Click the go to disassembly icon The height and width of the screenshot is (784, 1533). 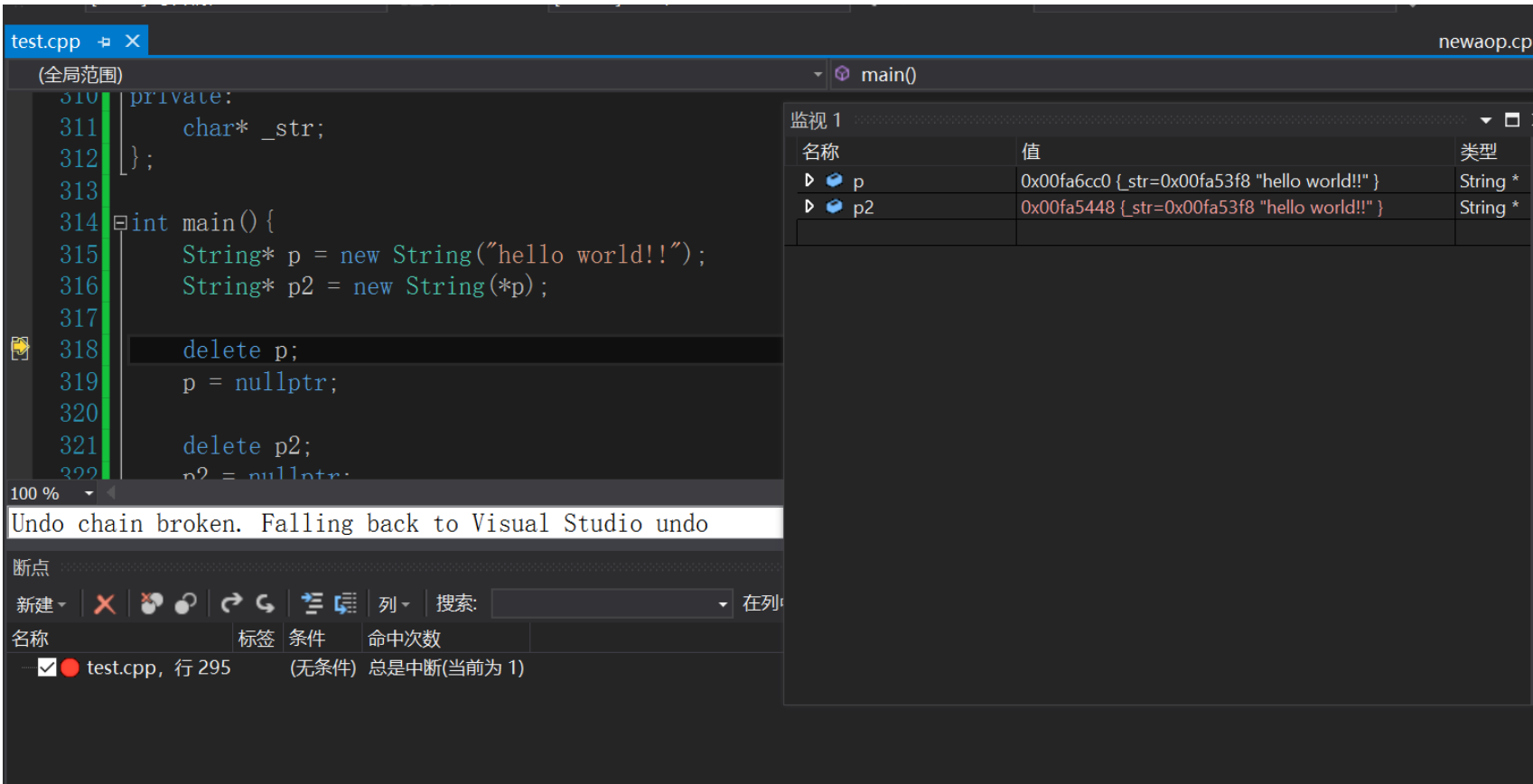345,604
